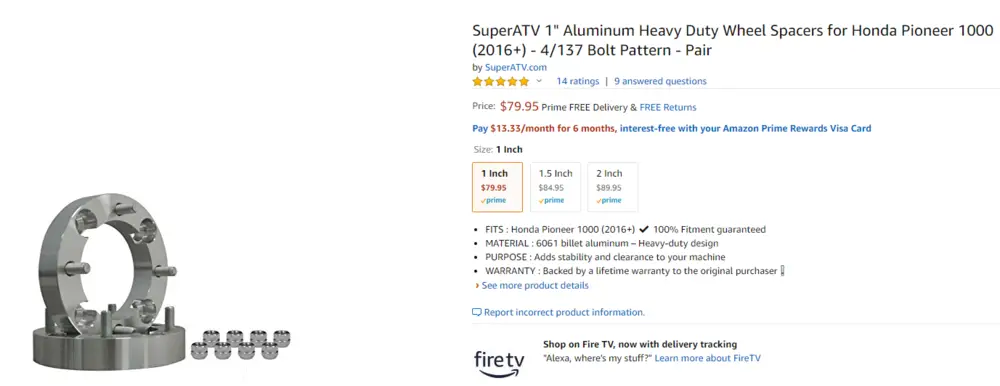Open the 14 ratings link
Viewport: 1000px width, 386px height.
578,81
